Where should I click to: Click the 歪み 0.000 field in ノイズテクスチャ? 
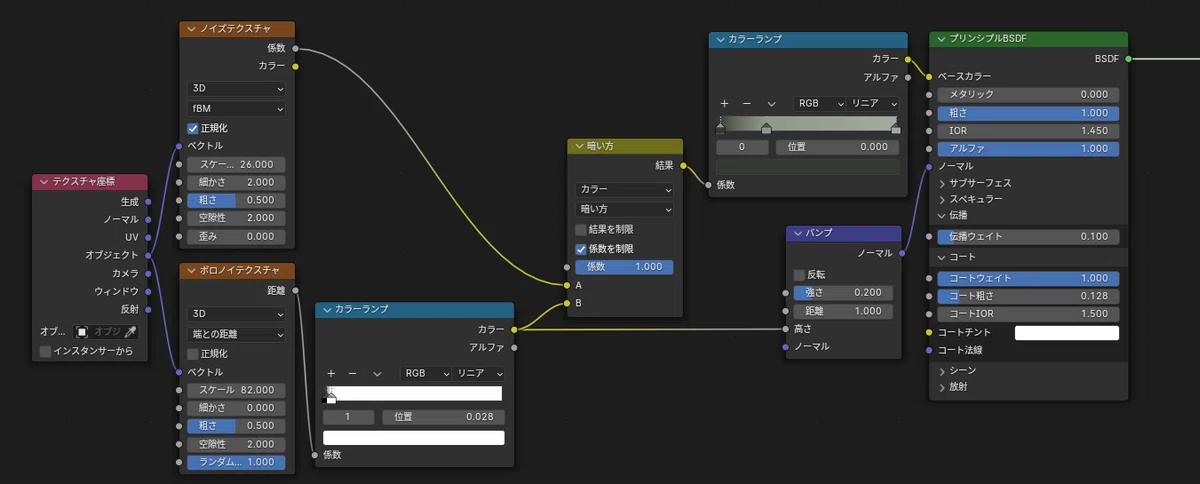(x=236, y=236)
